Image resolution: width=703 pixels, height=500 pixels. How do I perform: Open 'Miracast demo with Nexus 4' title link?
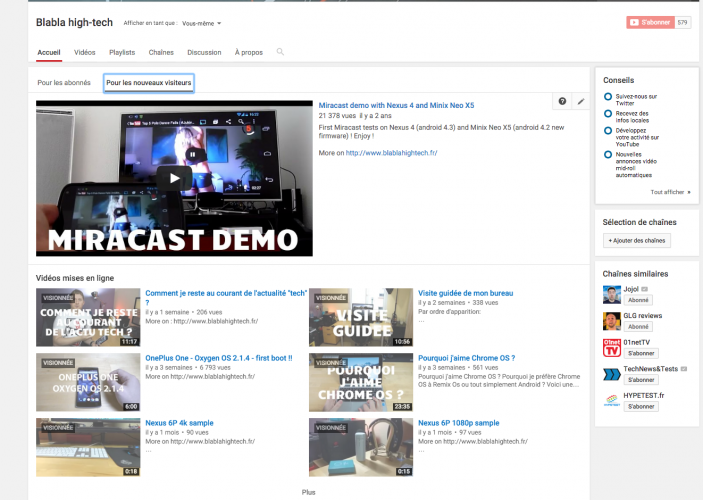(396, 105)
